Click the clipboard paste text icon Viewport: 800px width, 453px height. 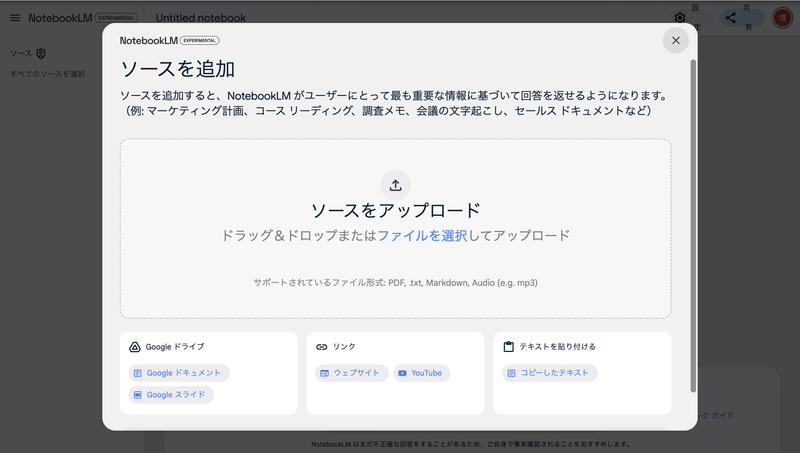pos(509,347)
